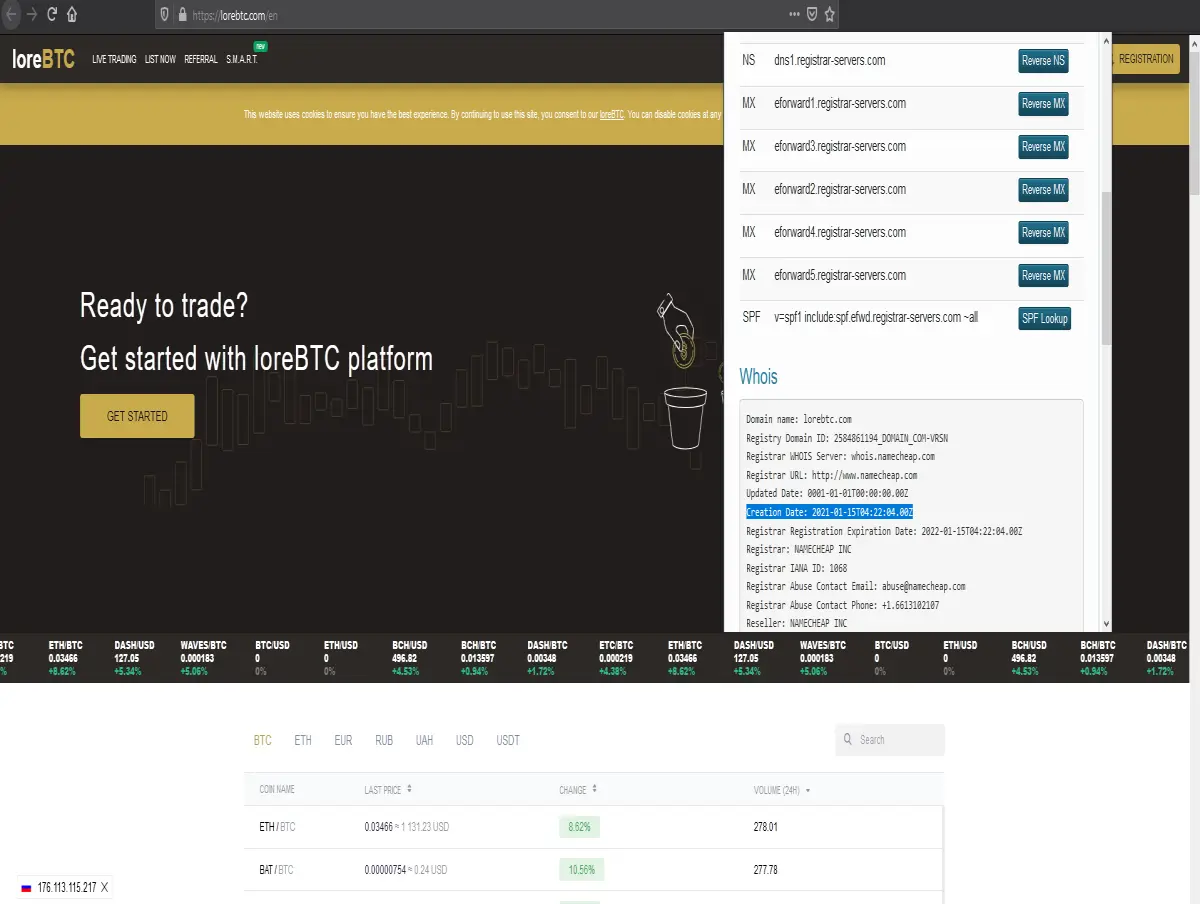Screen dimensions: 1200x904
Task: Click the DASH/USD 127.05 ticker item
Action: click(x=135, y=658)
